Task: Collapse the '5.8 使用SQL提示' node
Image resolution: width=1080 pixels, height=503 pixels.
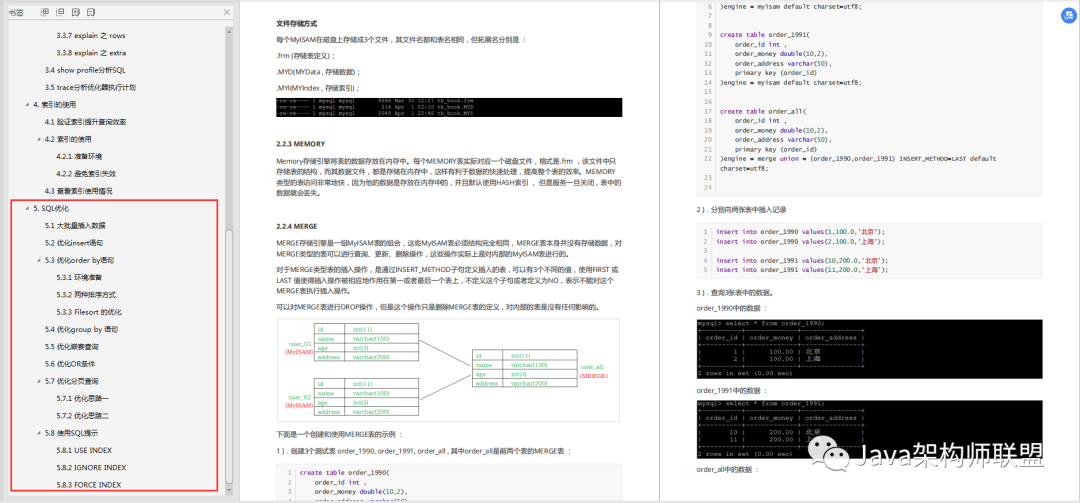Action: click(x=38, y=433)
